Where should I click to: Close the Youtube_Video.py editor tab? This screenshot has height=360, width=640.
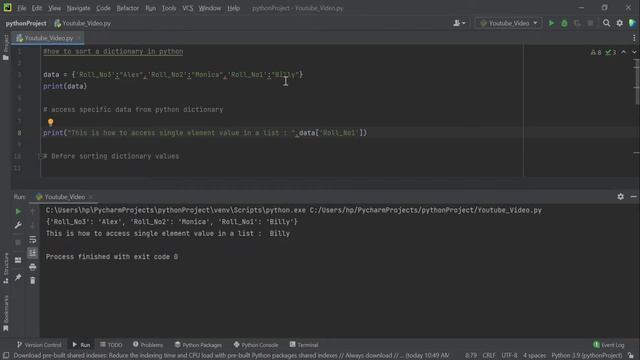(x=79, y=38)
